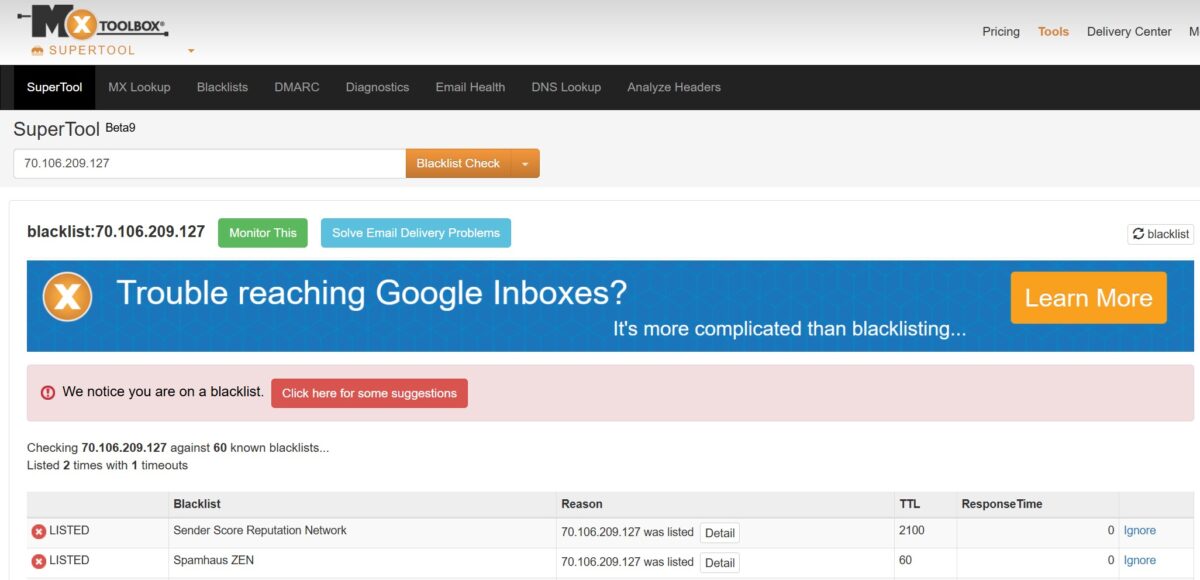Click the TTL value 2100
Image resolution: width=1200 pixels, height=580 pixels.
913,530
